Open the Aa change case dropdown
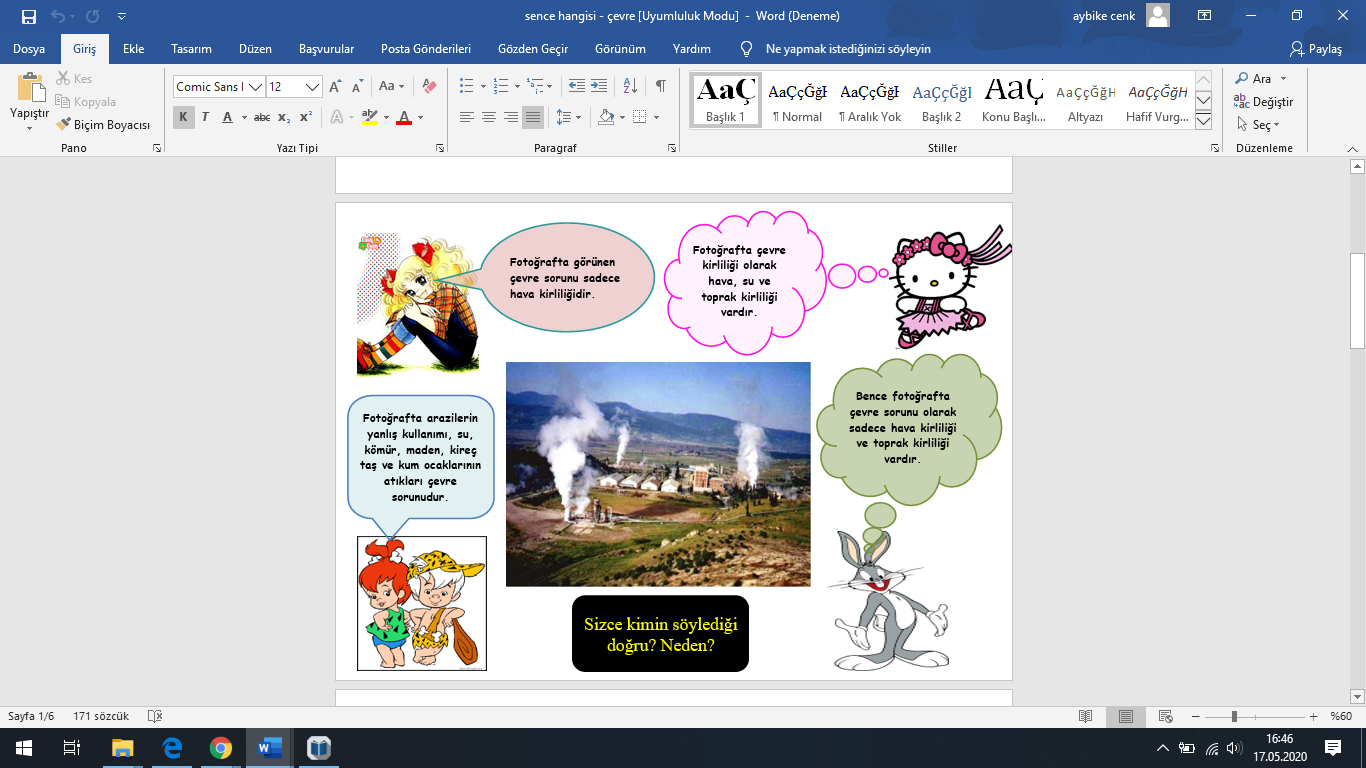 [x=392, y=87]
